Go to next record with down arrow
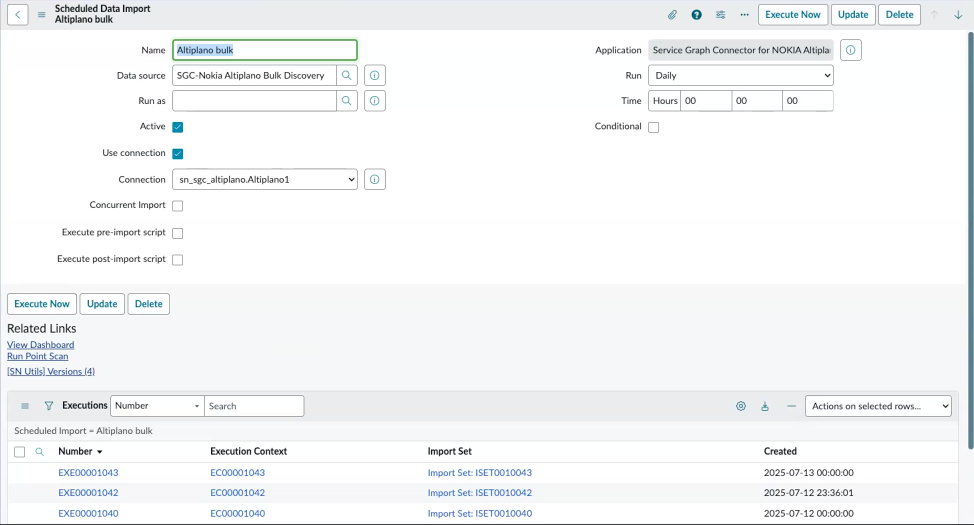 tap(958, 14)
